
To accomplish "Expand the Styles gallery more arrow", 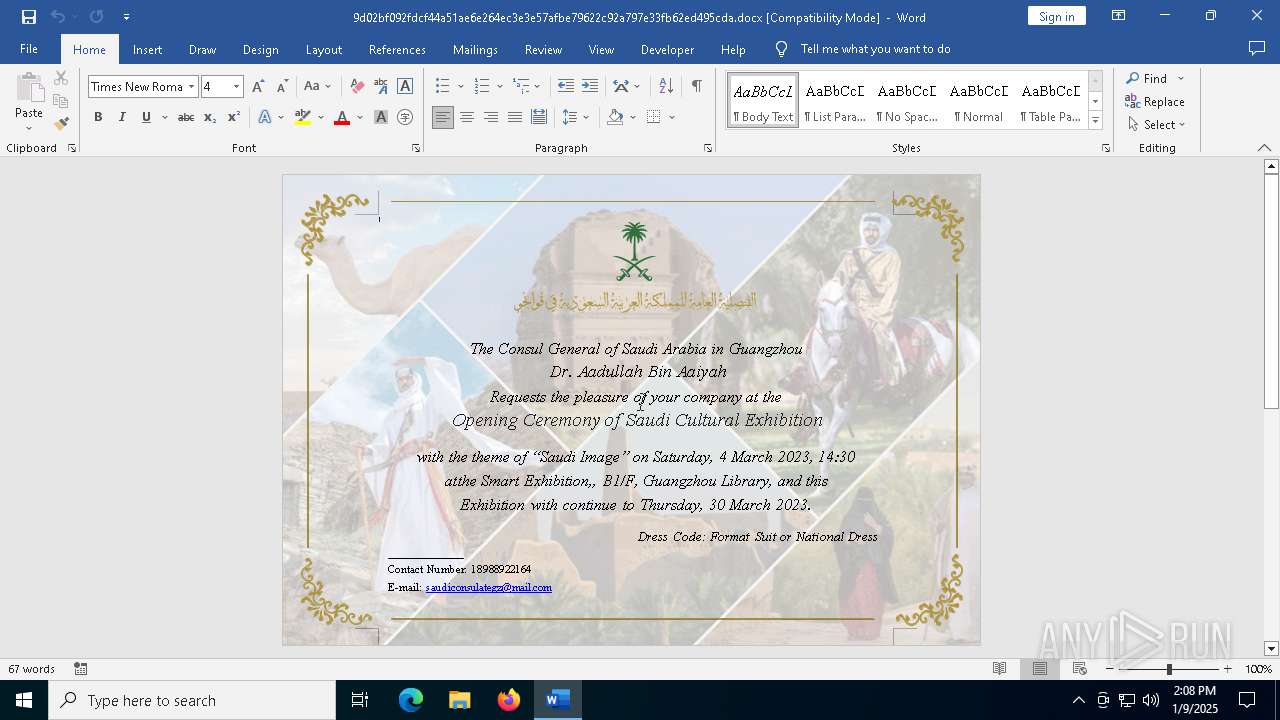I will [x=1095, y=121].
